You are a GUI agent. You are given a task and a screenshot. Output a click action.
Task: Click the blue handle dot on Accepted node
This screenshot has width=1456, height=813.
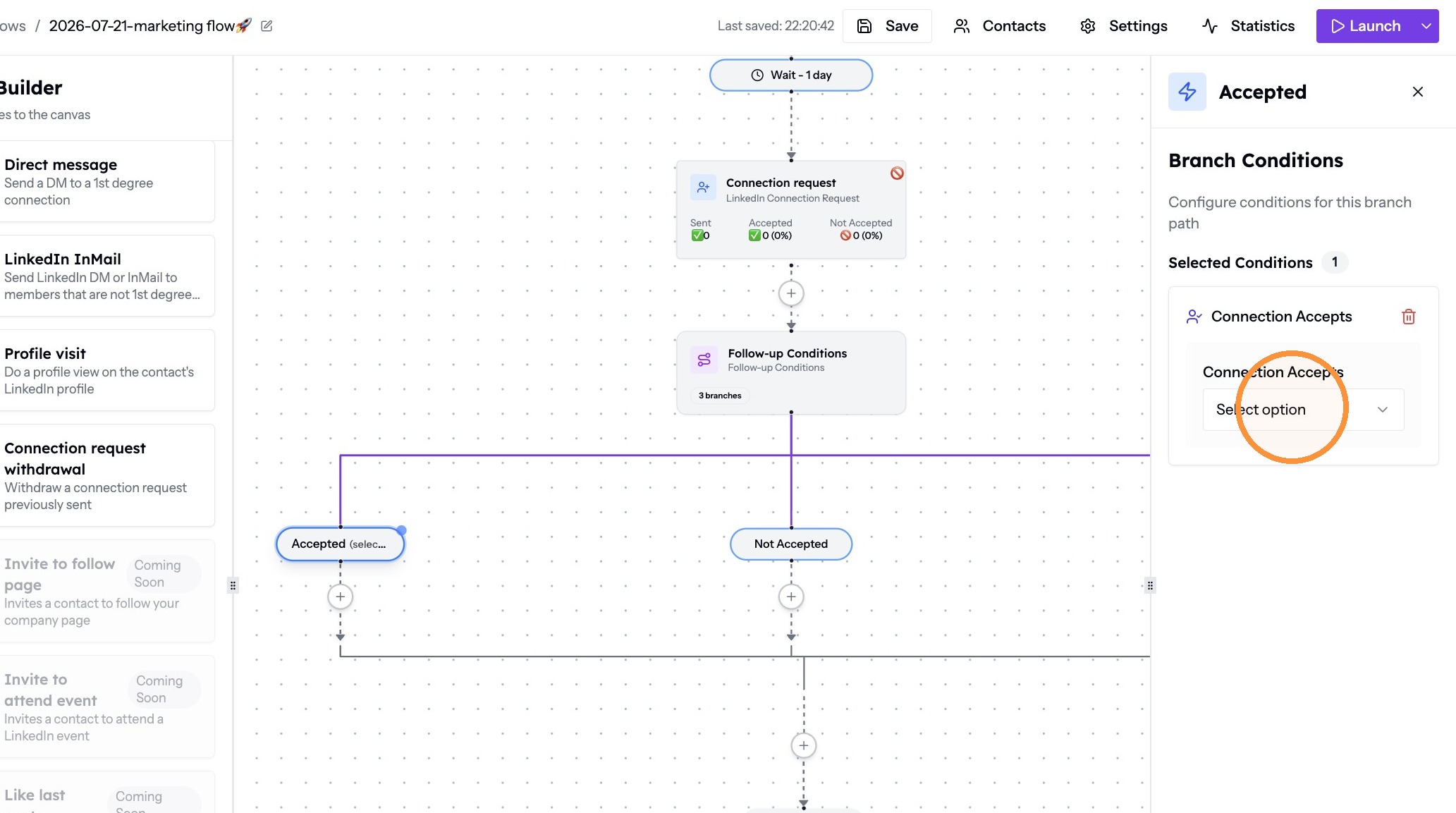coord(401,530)
